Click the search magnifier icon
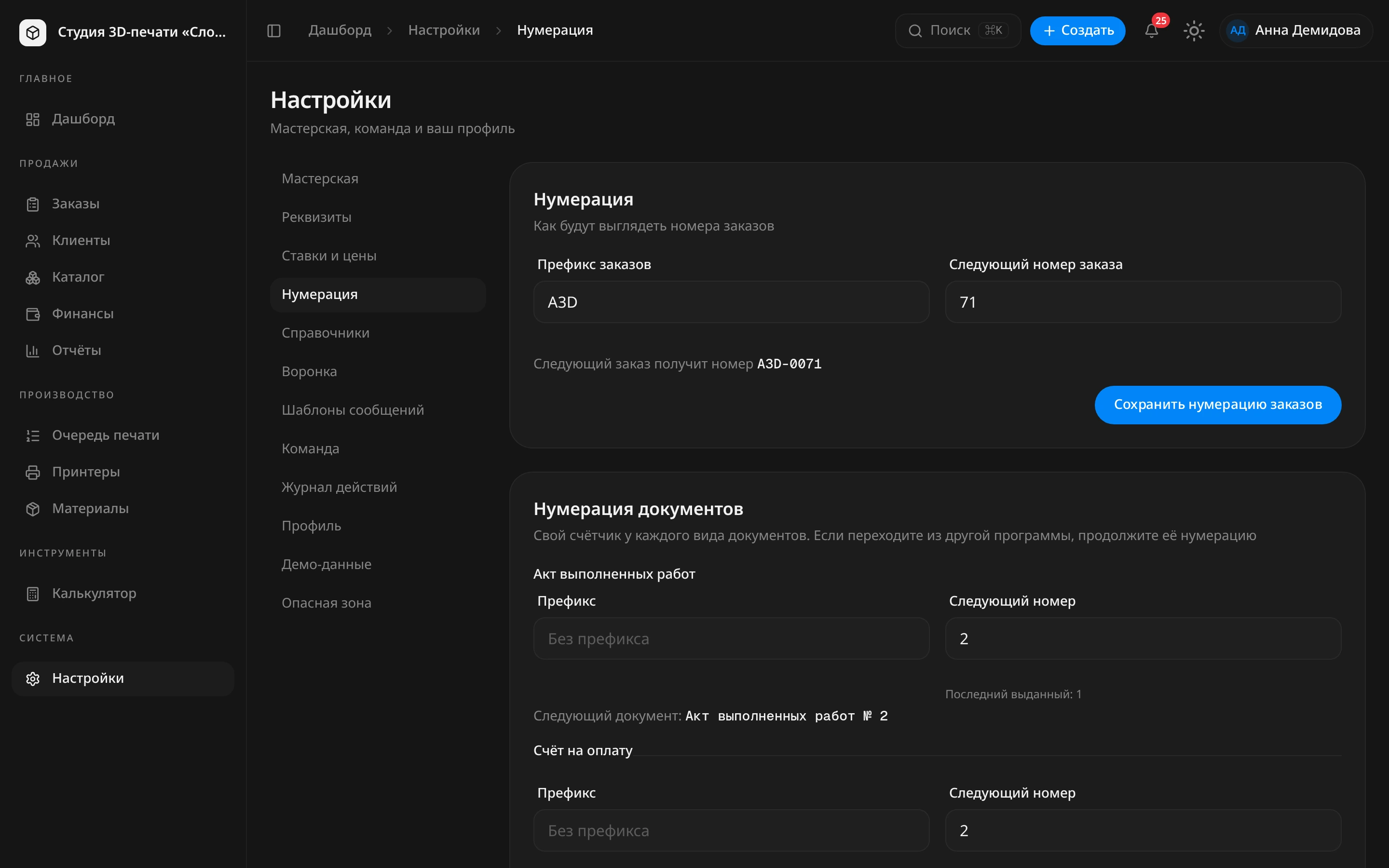 pos(915,30)
